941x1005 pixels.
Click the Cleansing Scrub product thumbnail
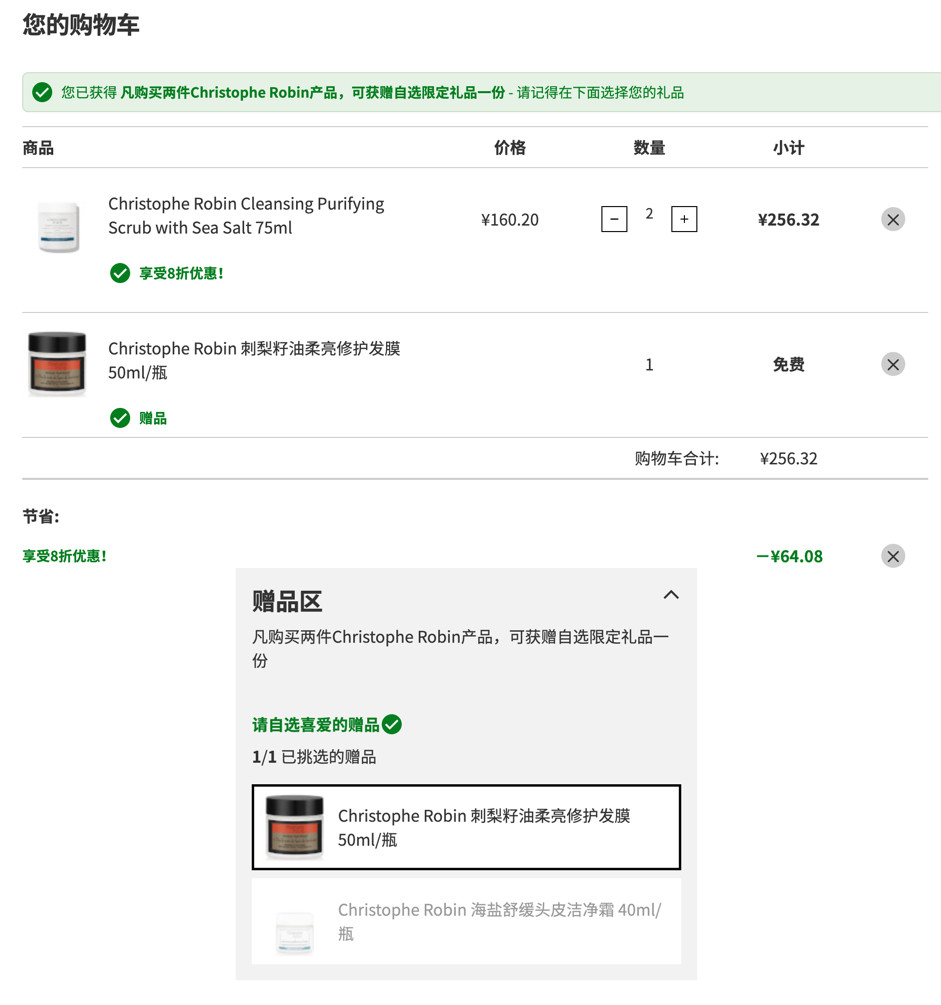(x=58, y=226)
